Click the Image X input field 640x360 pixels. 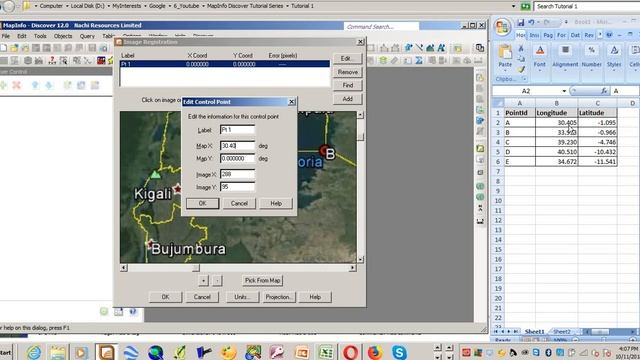click(x=237, y=174)
